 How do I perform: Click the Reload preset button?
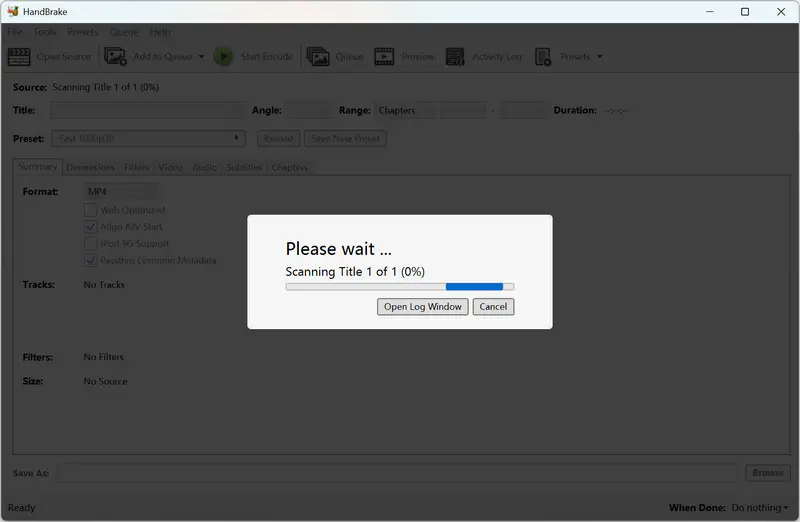(279, 138)
